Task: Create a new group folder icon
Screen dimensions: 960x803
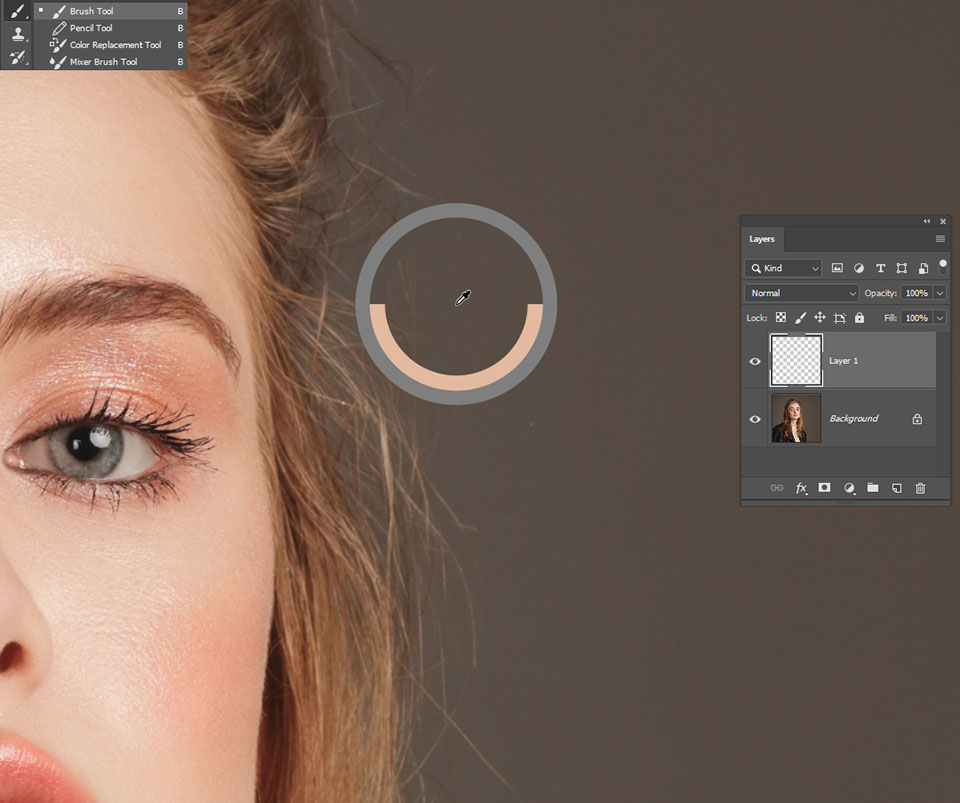Action: tap(872, 489)
